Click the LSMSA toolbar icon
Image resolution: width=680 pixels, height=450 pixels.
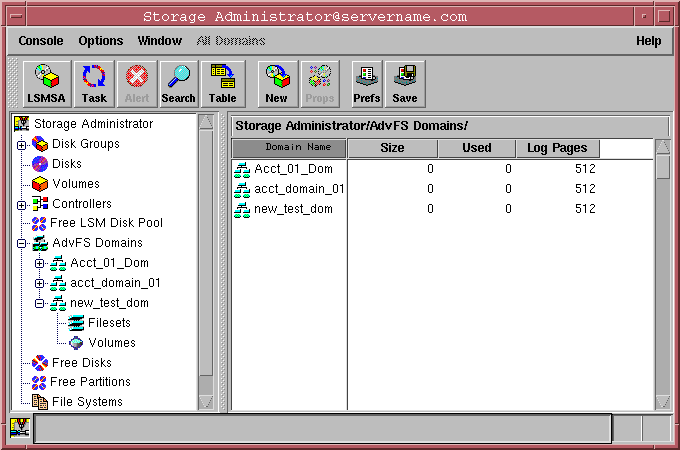tap(46, 84)
